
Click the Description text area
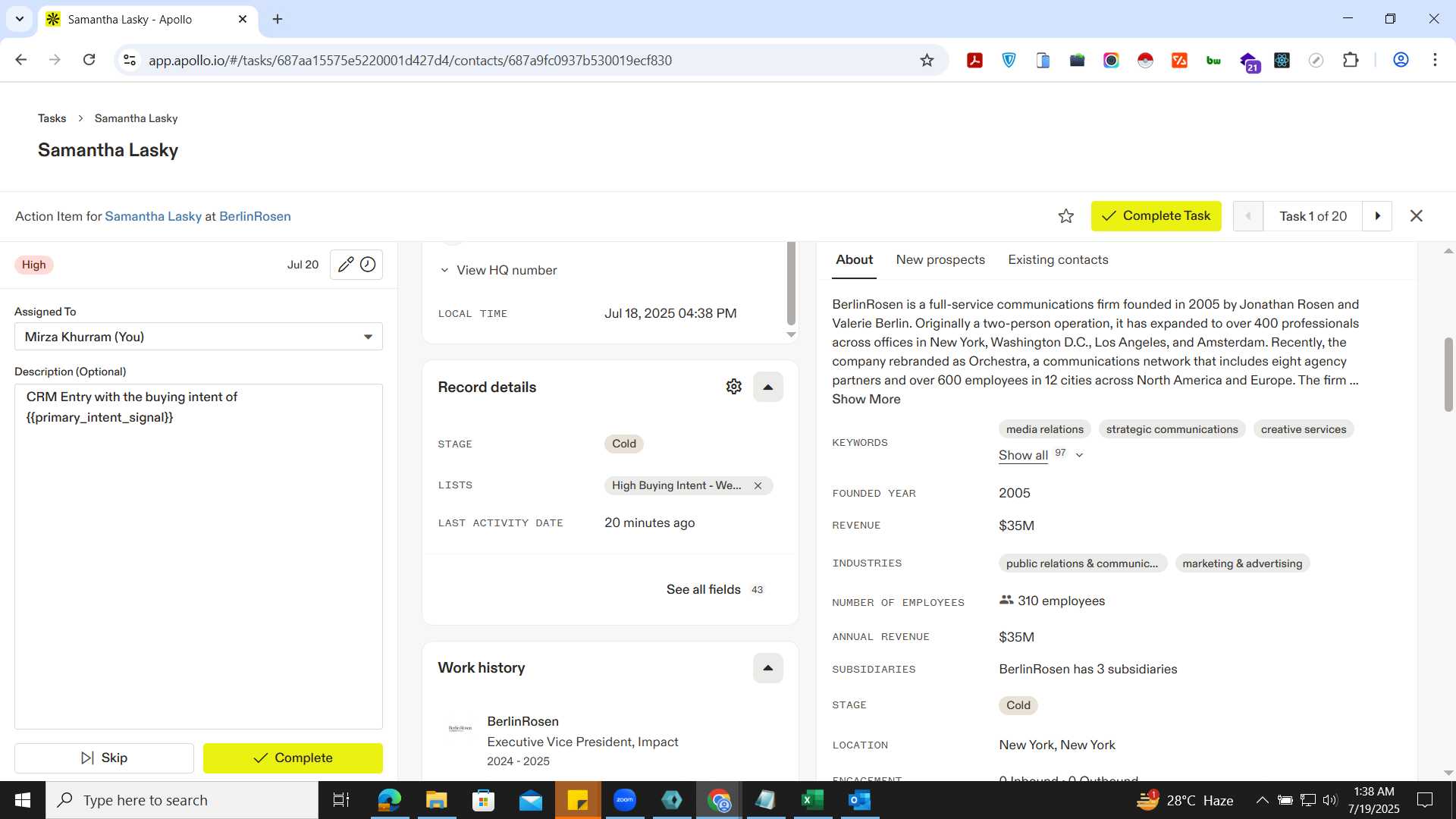point(199,557)
